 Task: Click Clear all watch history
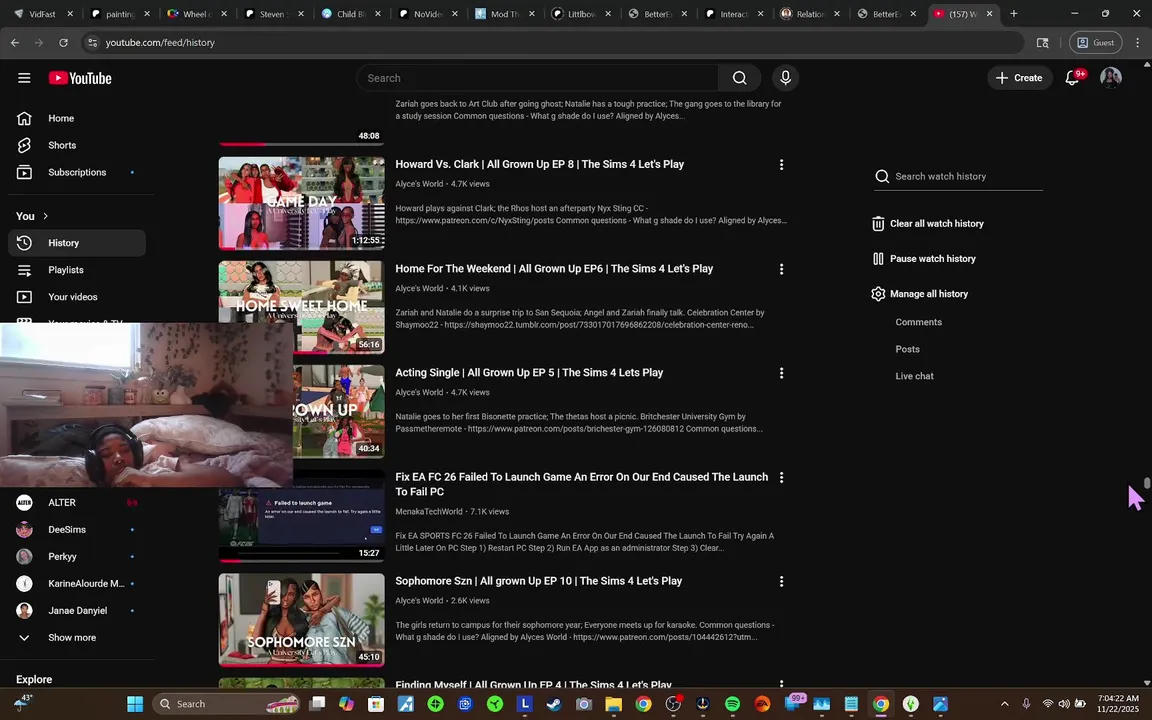point(928,224)
